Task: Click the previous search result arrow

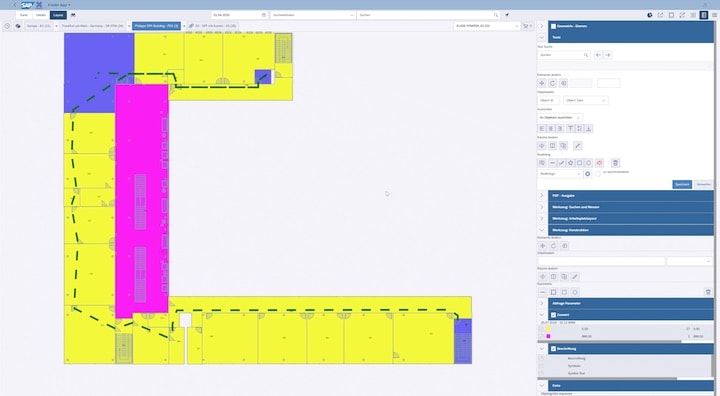Action: click(598, 55)
